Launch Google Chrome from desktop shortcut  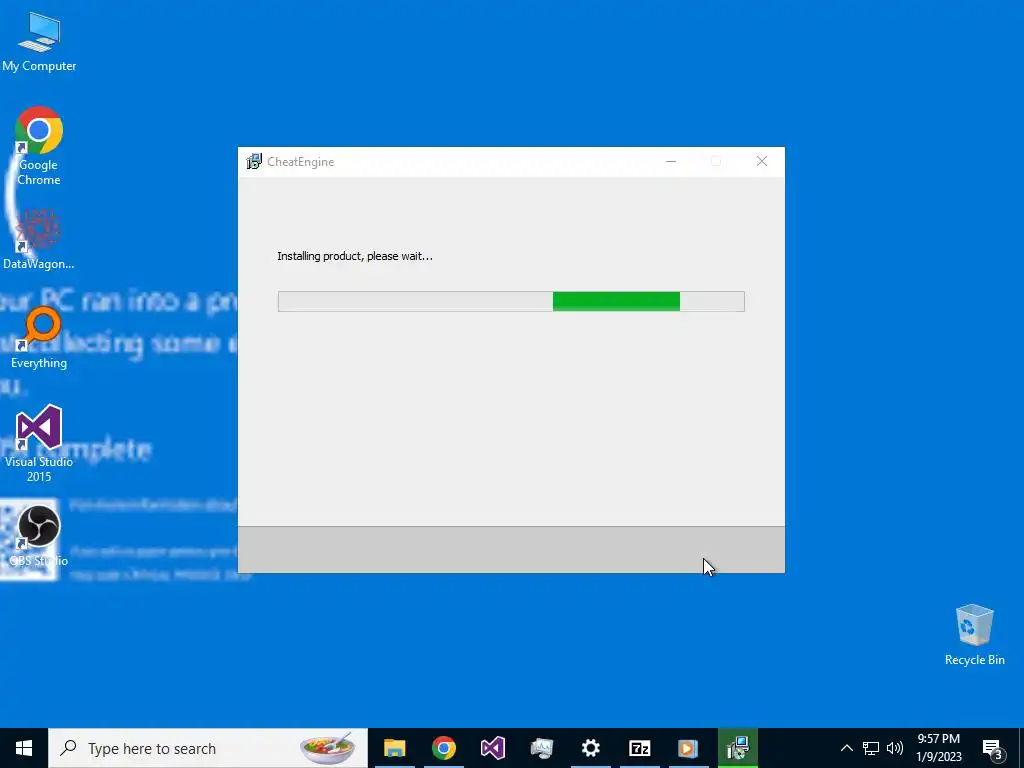coord(39,146)
